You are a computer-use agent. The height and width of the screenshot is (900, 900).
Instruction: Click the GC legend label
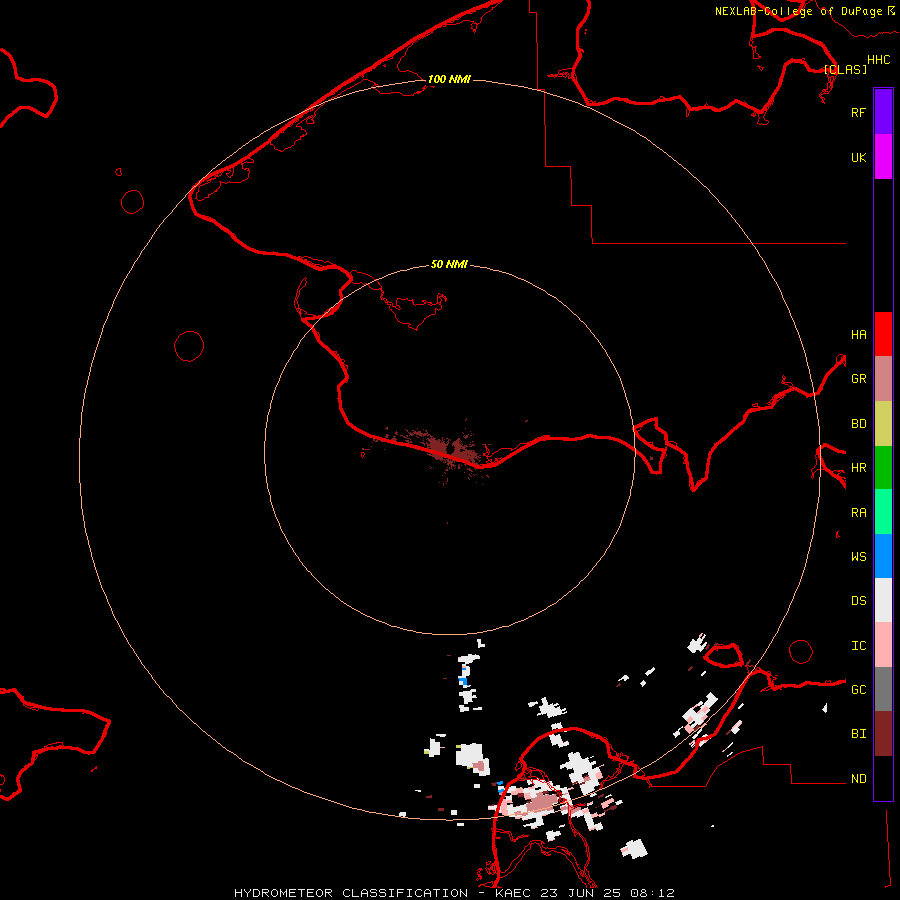coord(858,690)
